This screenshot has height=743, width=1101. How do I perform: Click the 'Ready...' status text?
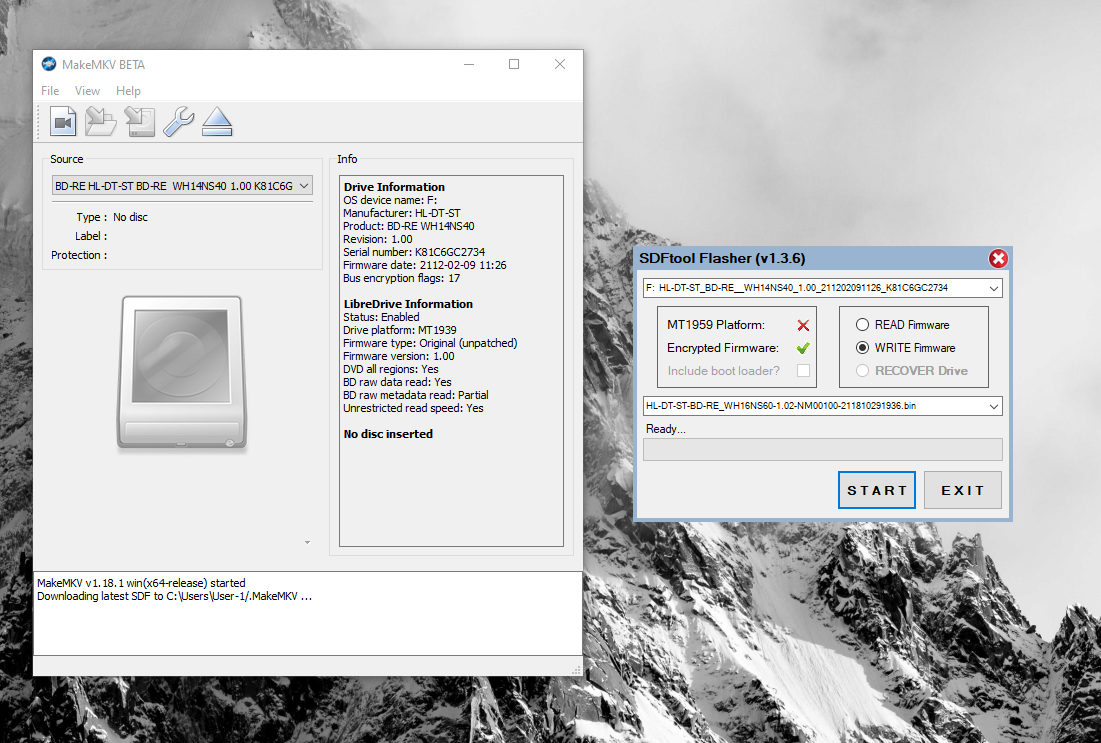click(665, 429)
